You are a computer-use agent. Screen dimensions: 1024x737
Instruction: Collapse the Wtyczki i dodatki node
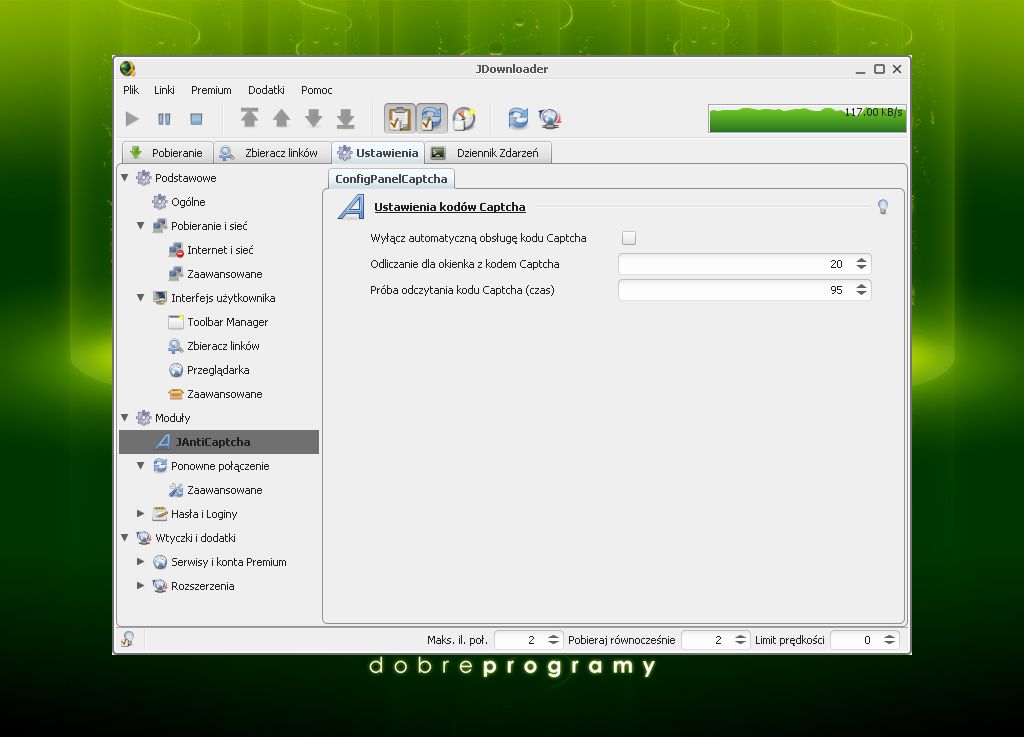tap(125, 538)
